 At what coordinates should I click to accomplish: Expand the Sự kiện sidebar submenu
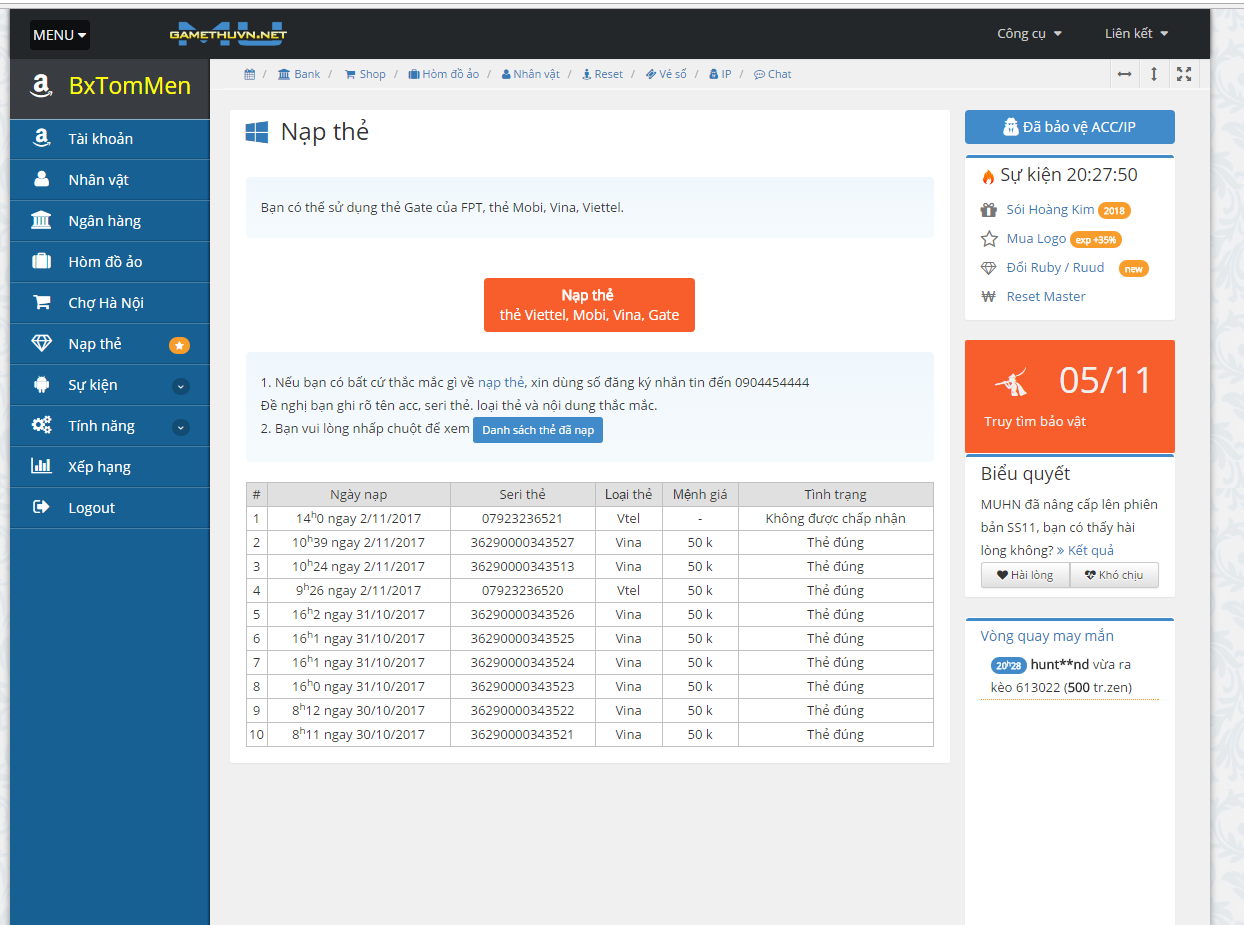click(x=180, y=386)
